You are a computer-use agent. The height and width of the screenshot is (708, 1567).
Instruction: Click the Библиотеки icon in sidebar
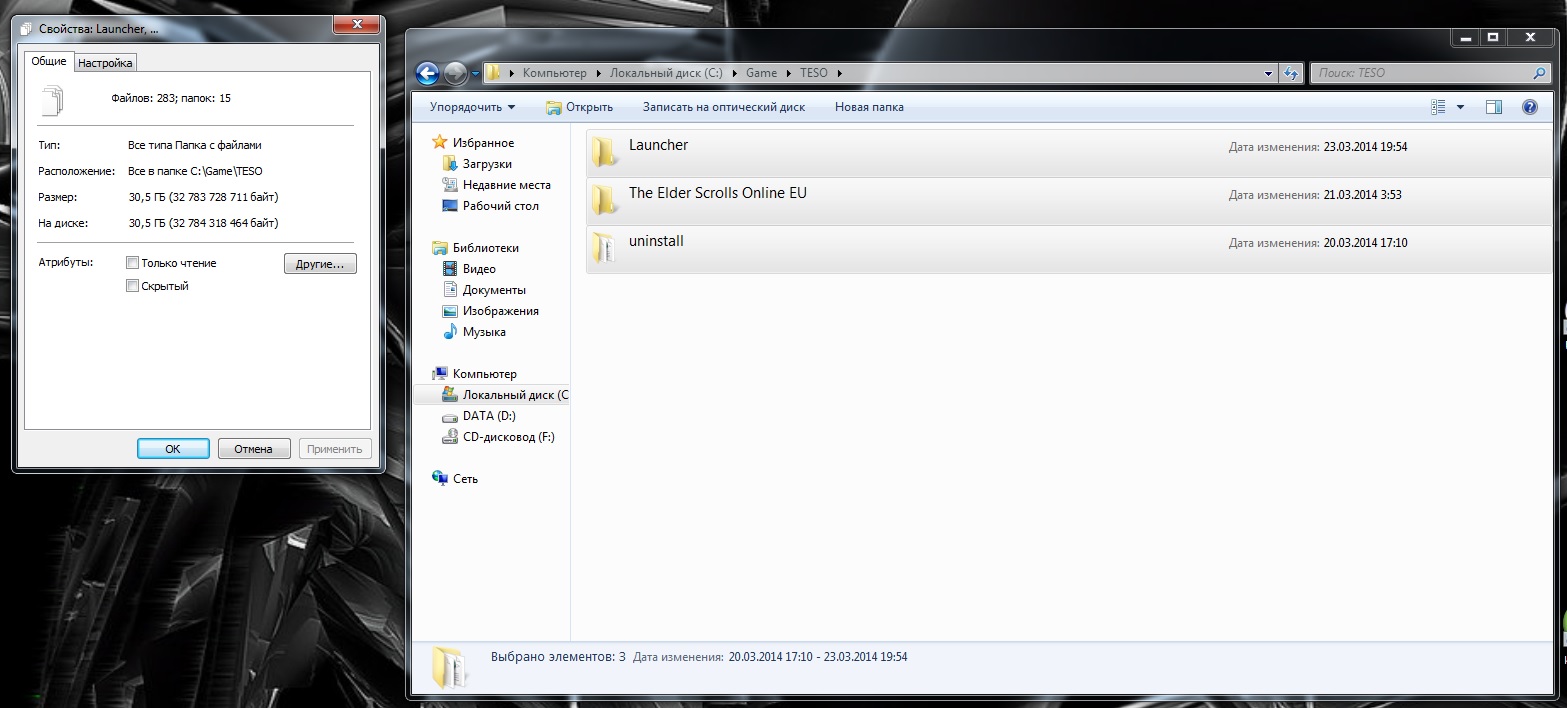point(439,248)
